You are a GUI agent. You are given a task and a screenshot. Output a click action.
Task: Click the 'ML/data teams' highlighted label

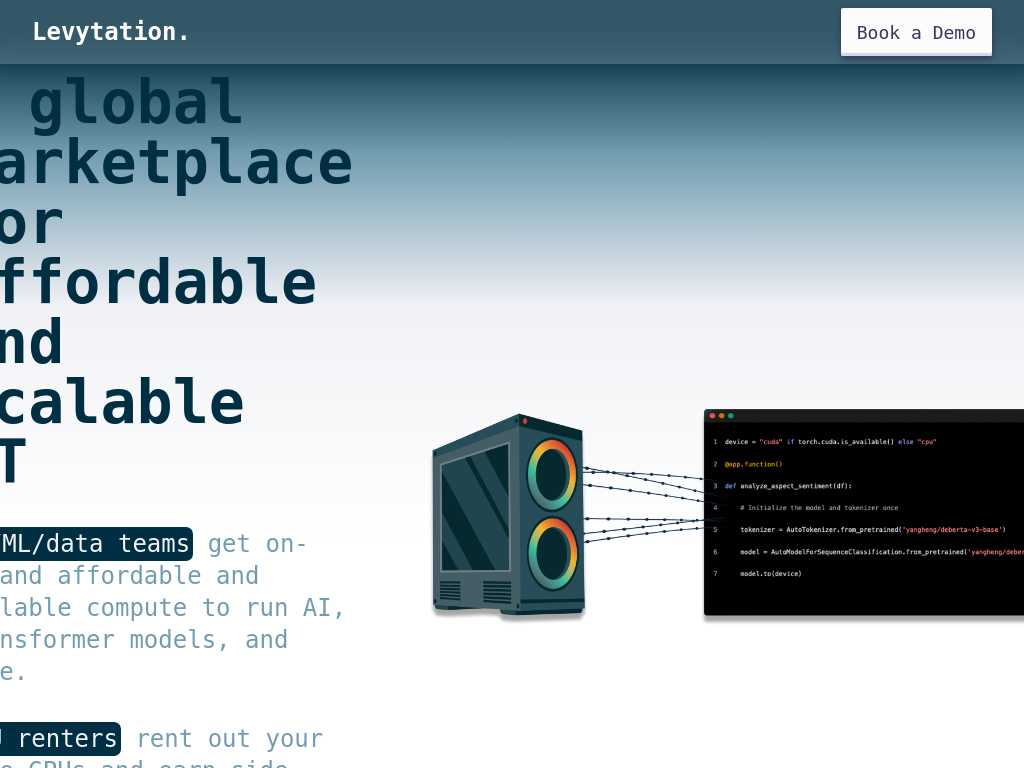pyautogui.click(x=96, y=543)
